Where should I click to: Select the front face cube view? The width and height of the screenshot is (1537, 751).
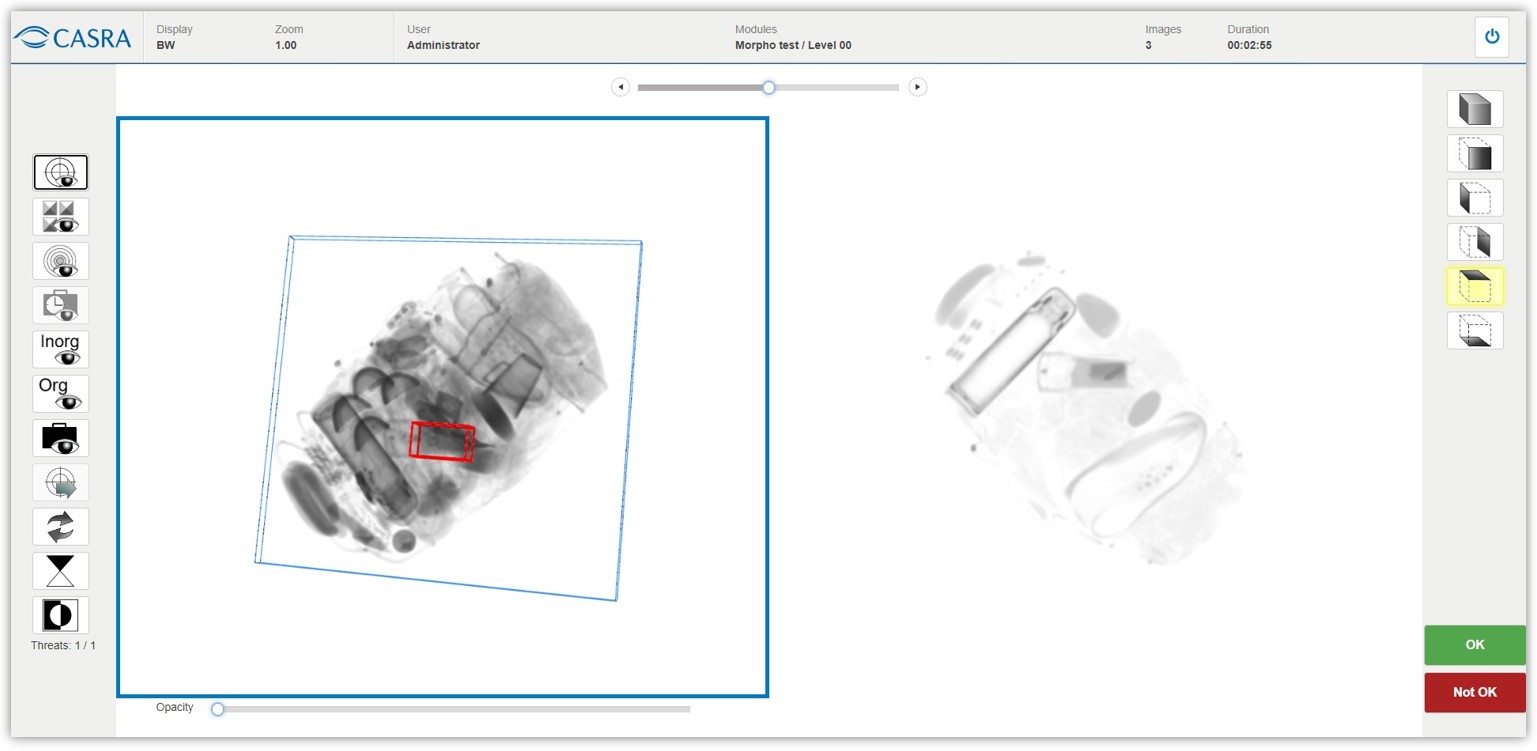pyautogui.click(x=1475, y=154)
